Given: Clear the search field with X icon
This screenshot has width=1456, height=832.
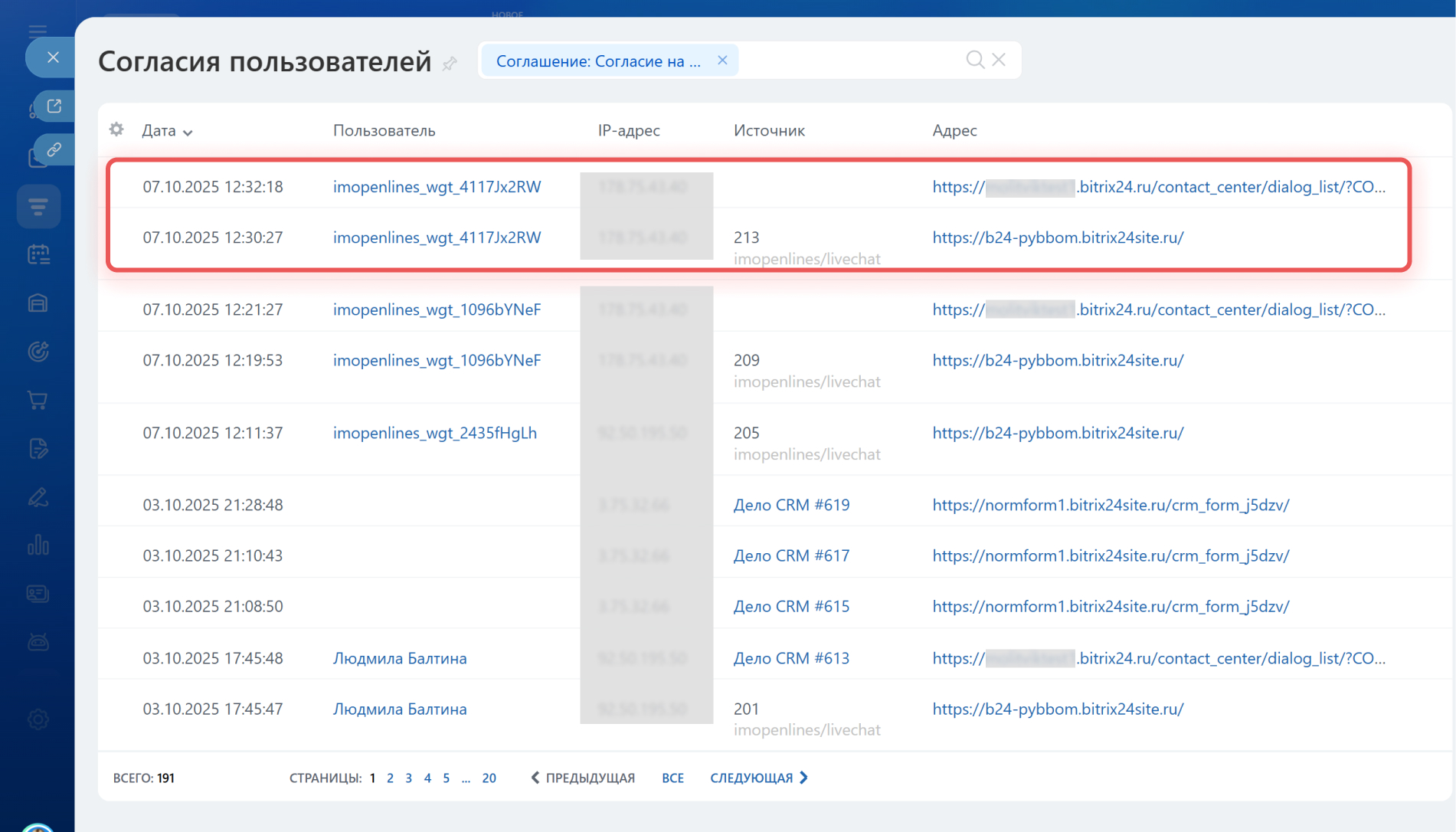Looking at the screenshot, I should click(999, 60).
